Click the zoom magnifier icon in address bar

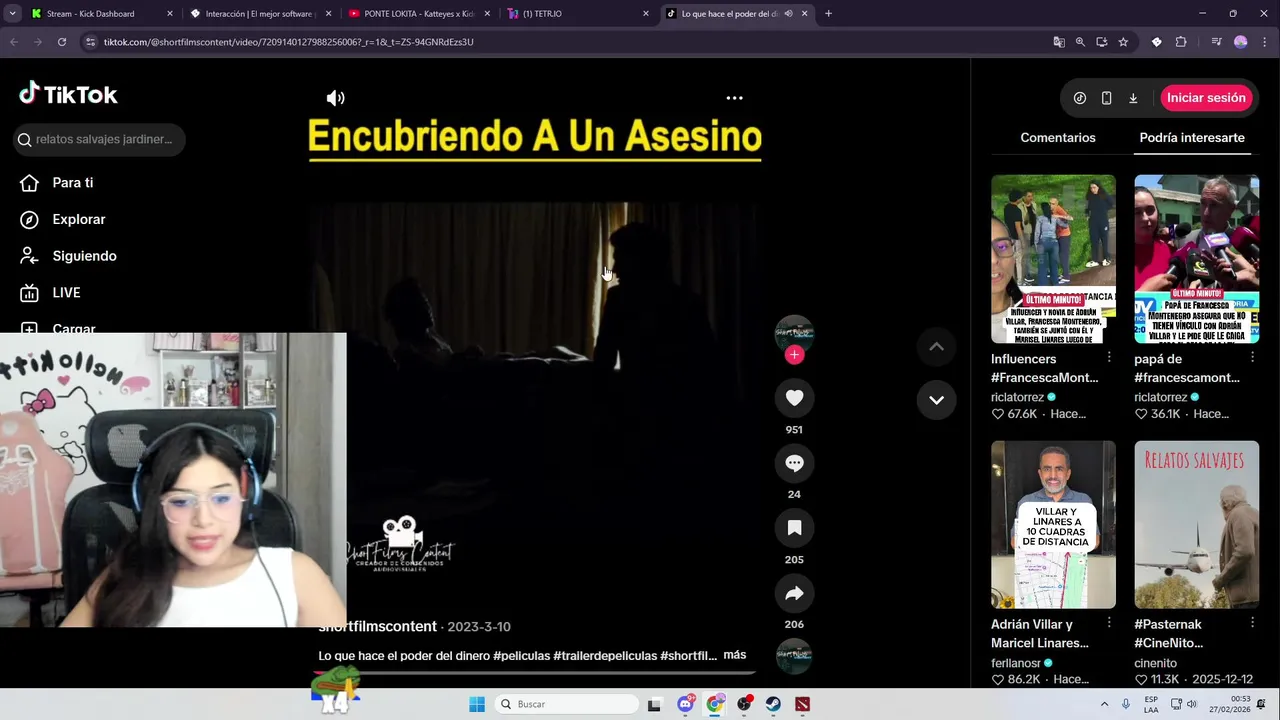point(1080,42)
